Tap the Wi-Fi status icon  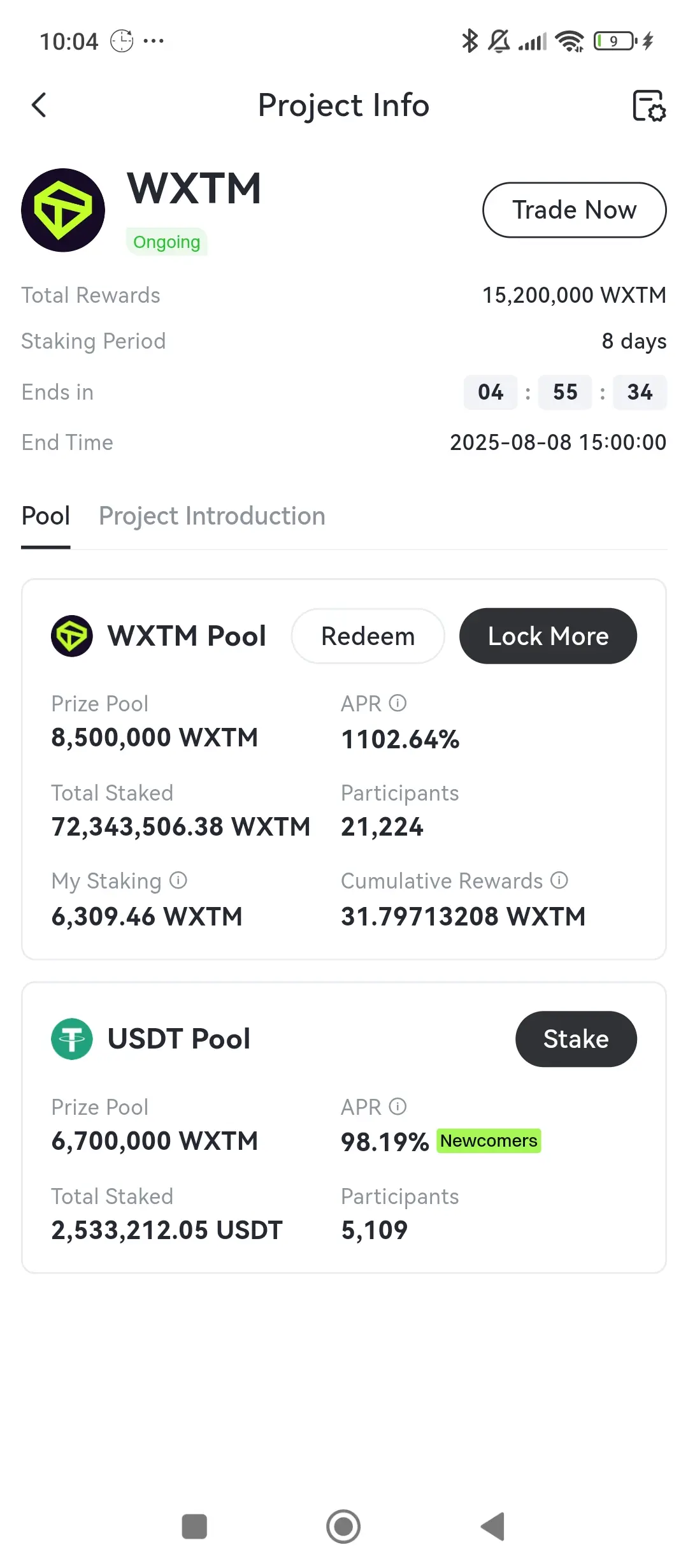[x=570, y=41]
